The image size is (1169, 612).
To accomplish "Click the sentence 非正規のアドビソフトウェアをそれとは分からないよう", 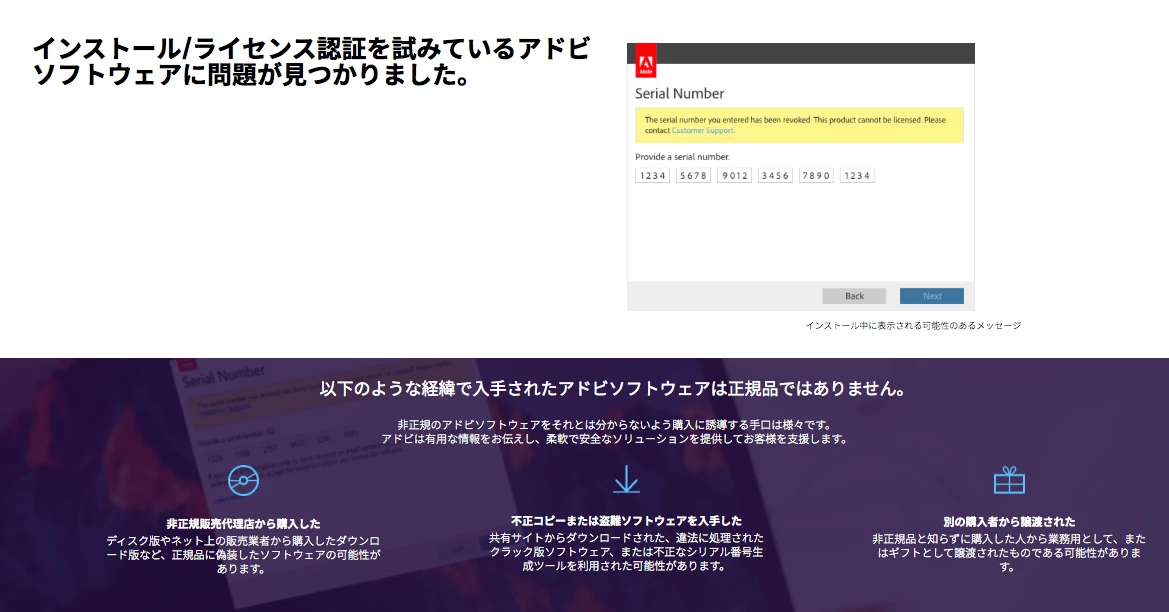I will [614, 425].
